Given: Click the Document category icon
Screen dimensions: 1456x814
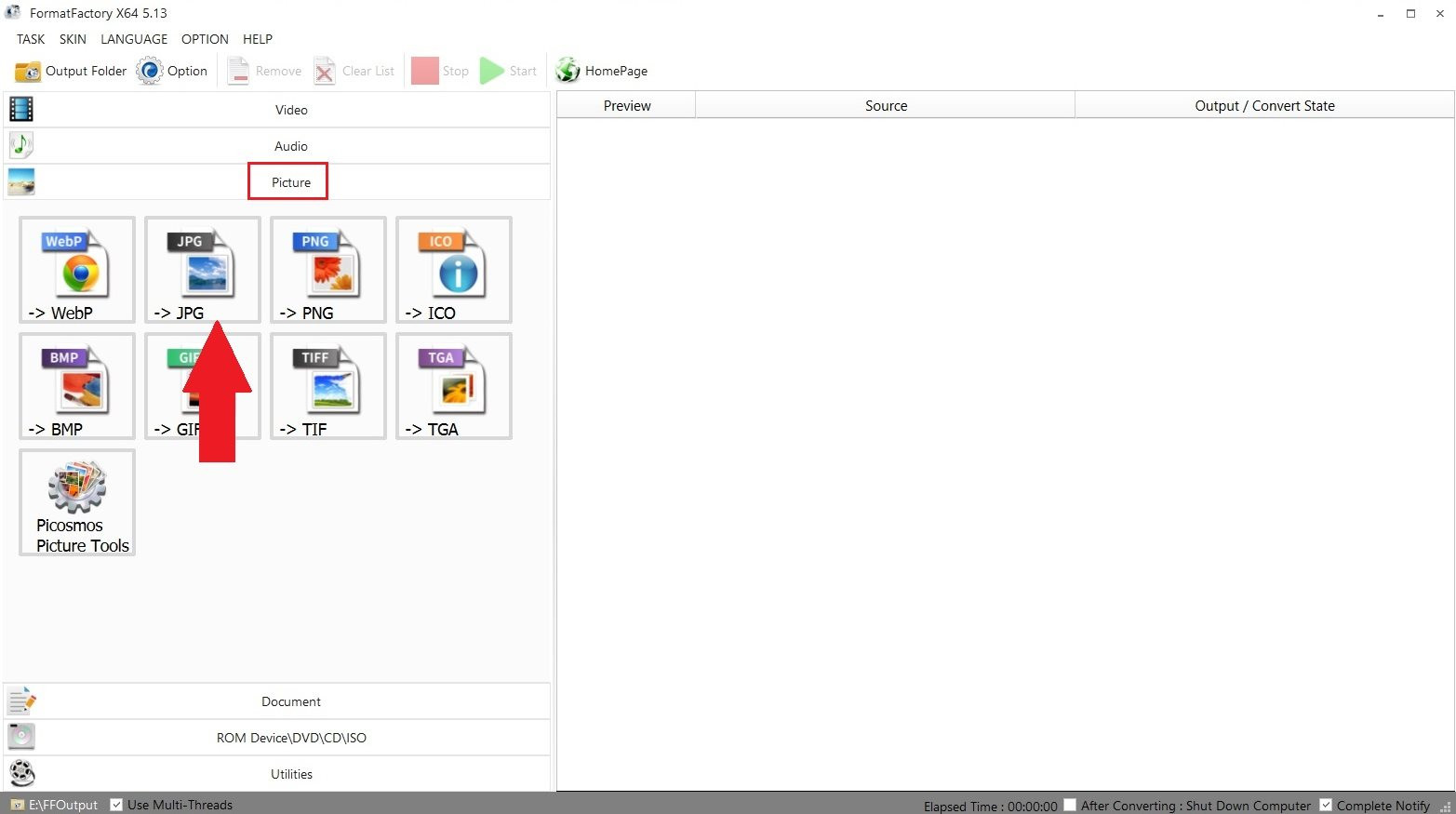Looking at the screenshot, I should 21,701.
